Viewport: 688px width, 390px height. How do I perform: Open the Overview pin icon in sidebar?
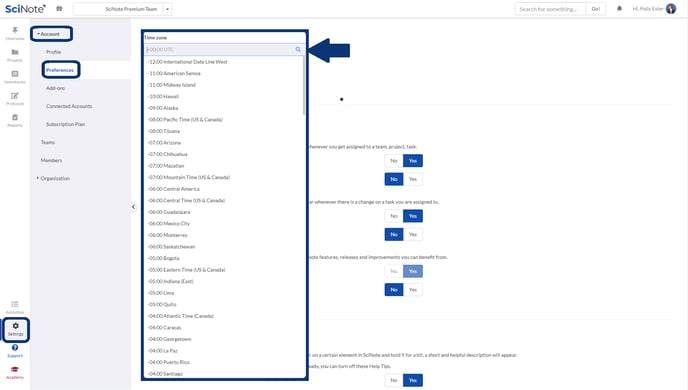click(15, 30)
